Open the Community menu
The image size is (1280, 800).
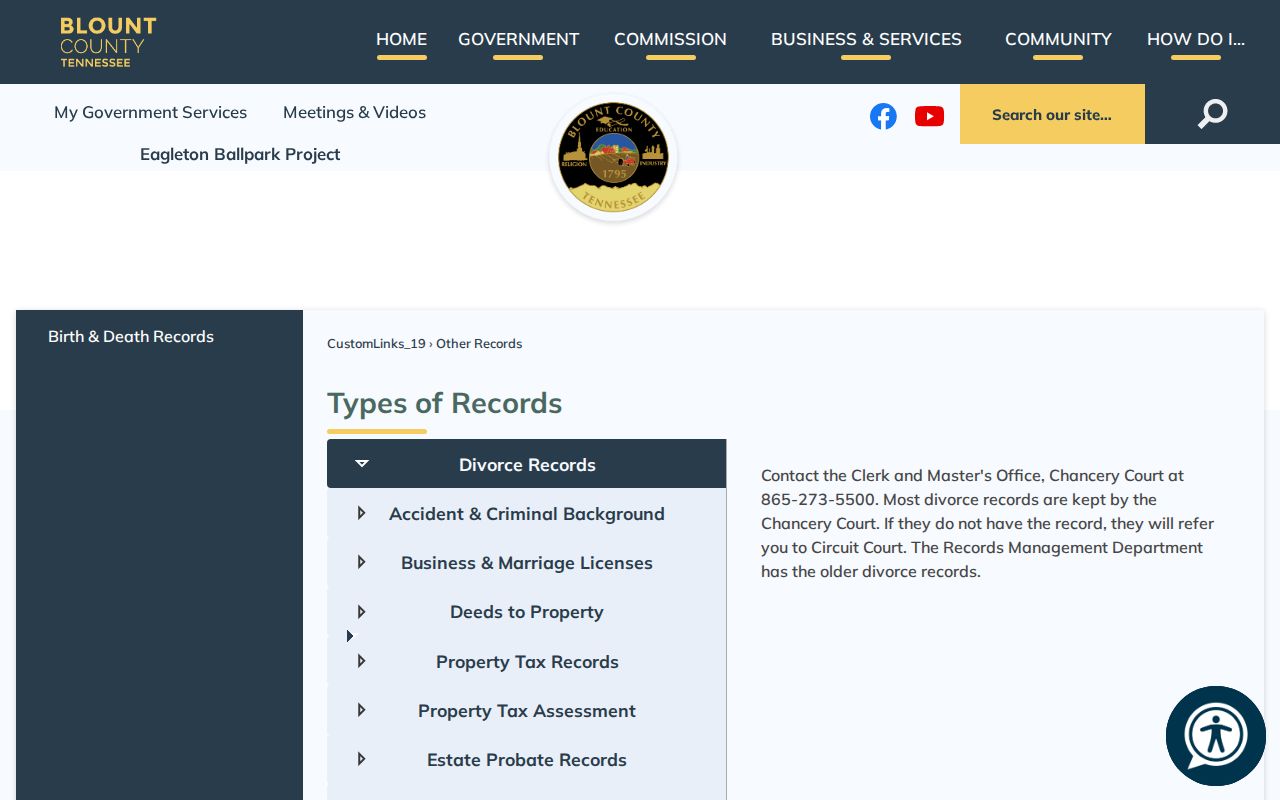[x=1058, y=40]
